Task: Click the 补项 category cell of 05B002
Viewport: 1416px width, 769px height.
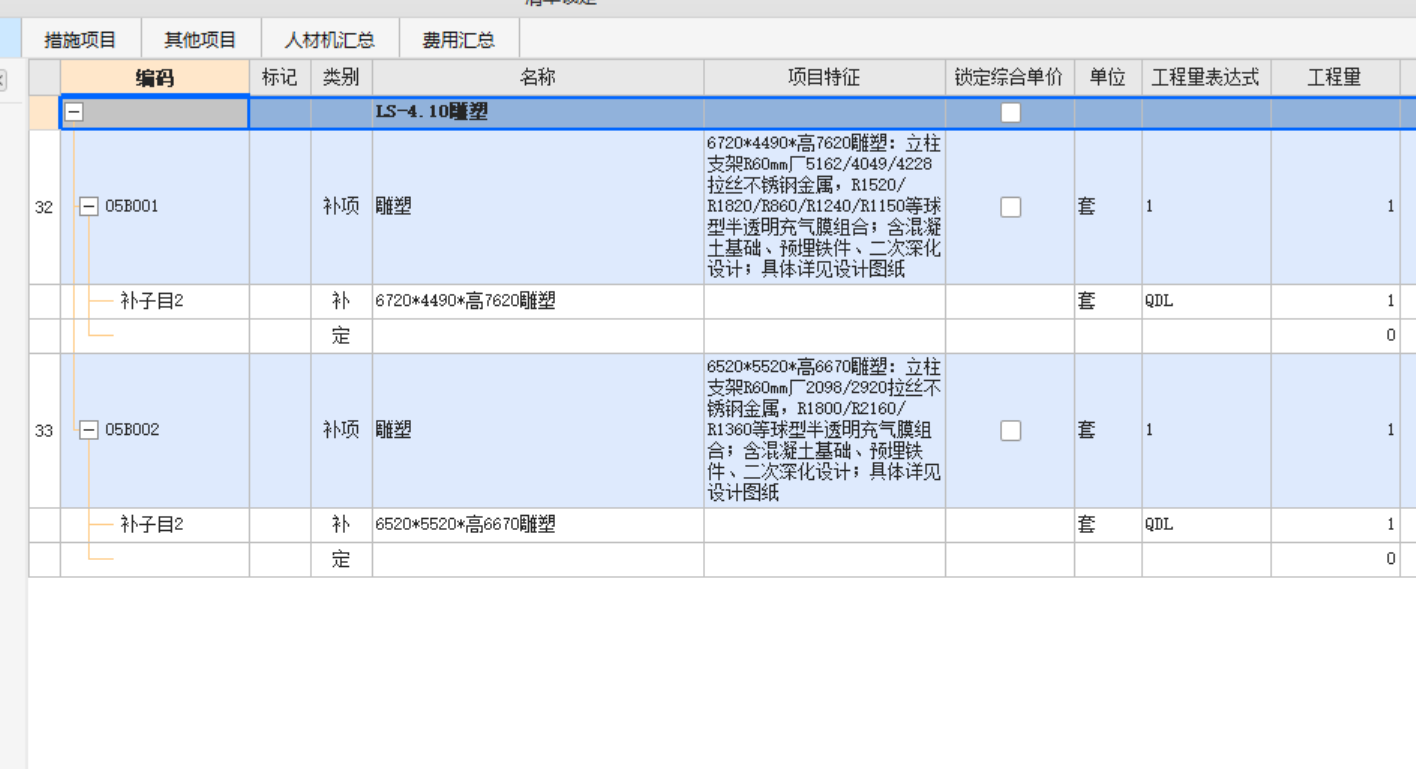Action: pyautogui.click(x=342, y=430)
